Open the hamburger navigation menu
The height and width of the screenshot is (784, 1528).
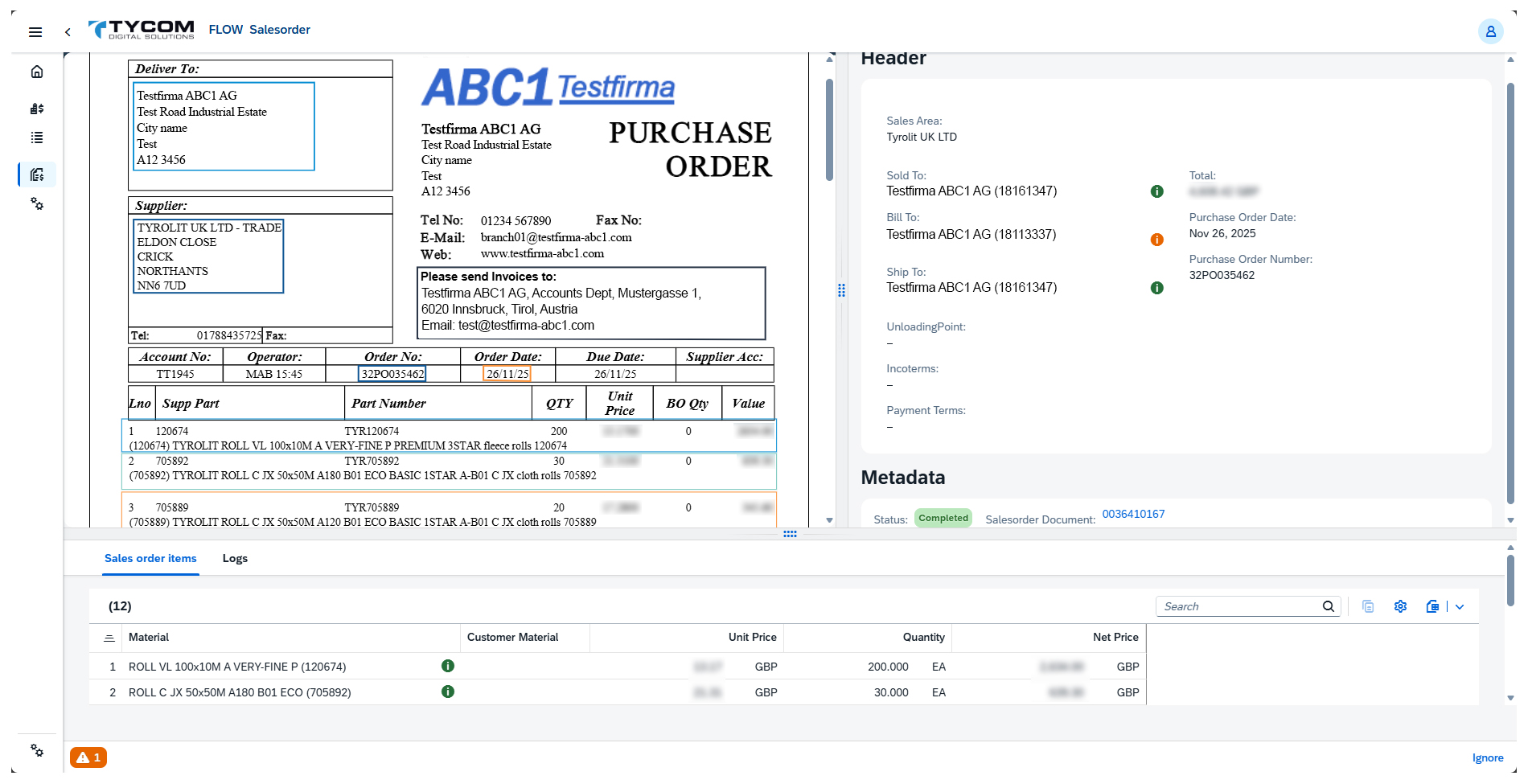pos(35,32)
